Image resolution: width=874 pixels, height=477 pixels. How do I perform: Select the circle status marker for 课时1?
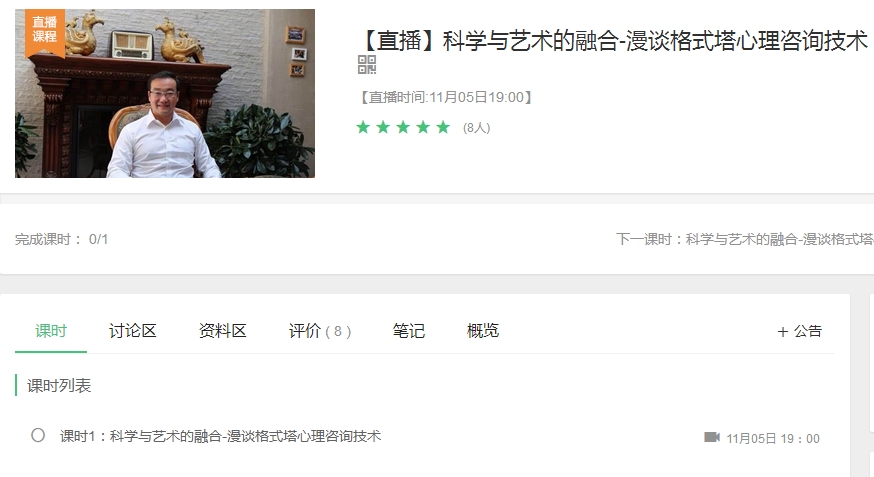click(38, 435)
